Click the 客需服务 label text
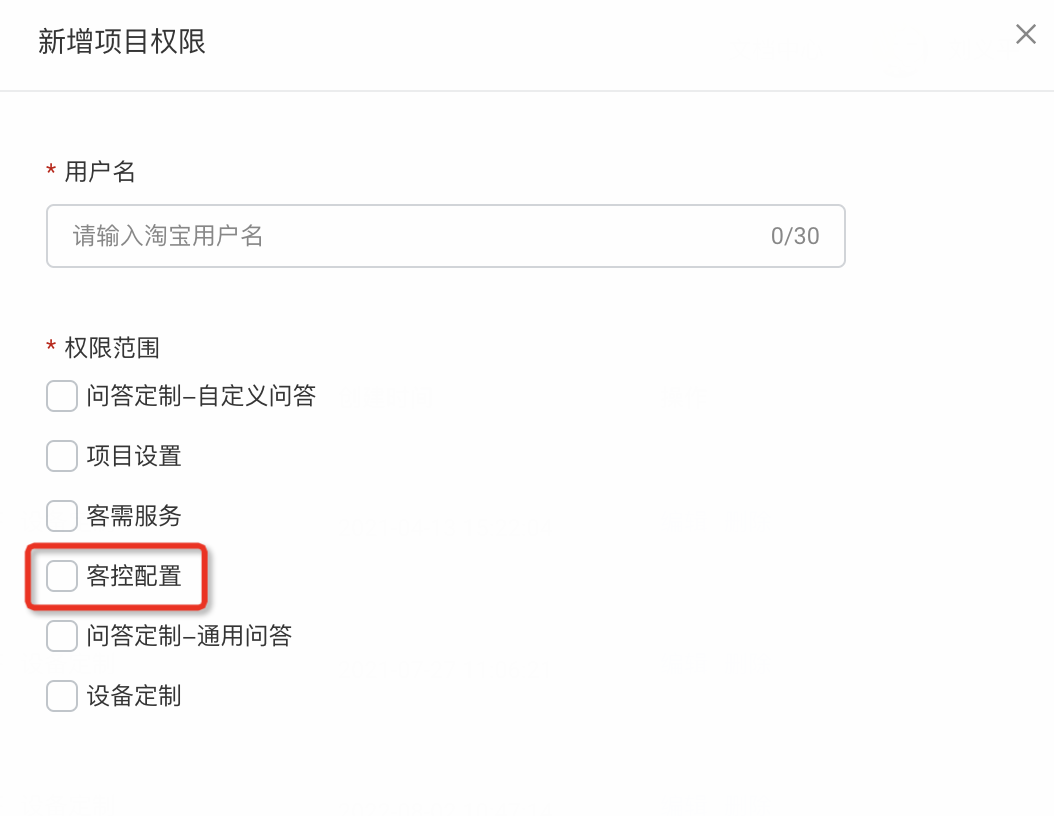The height and width of the screenshot is (816, 1054). (134, 516)
